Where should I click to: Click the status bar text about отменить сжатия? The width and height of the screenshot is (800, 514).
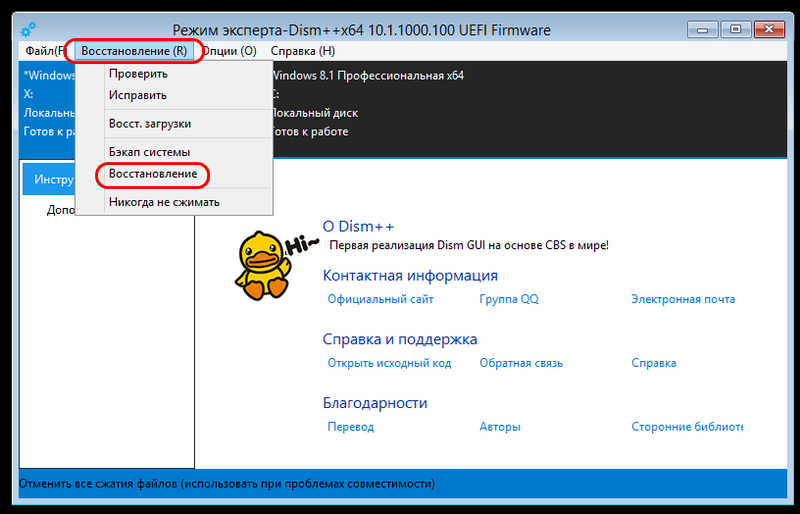pos(227,483)
